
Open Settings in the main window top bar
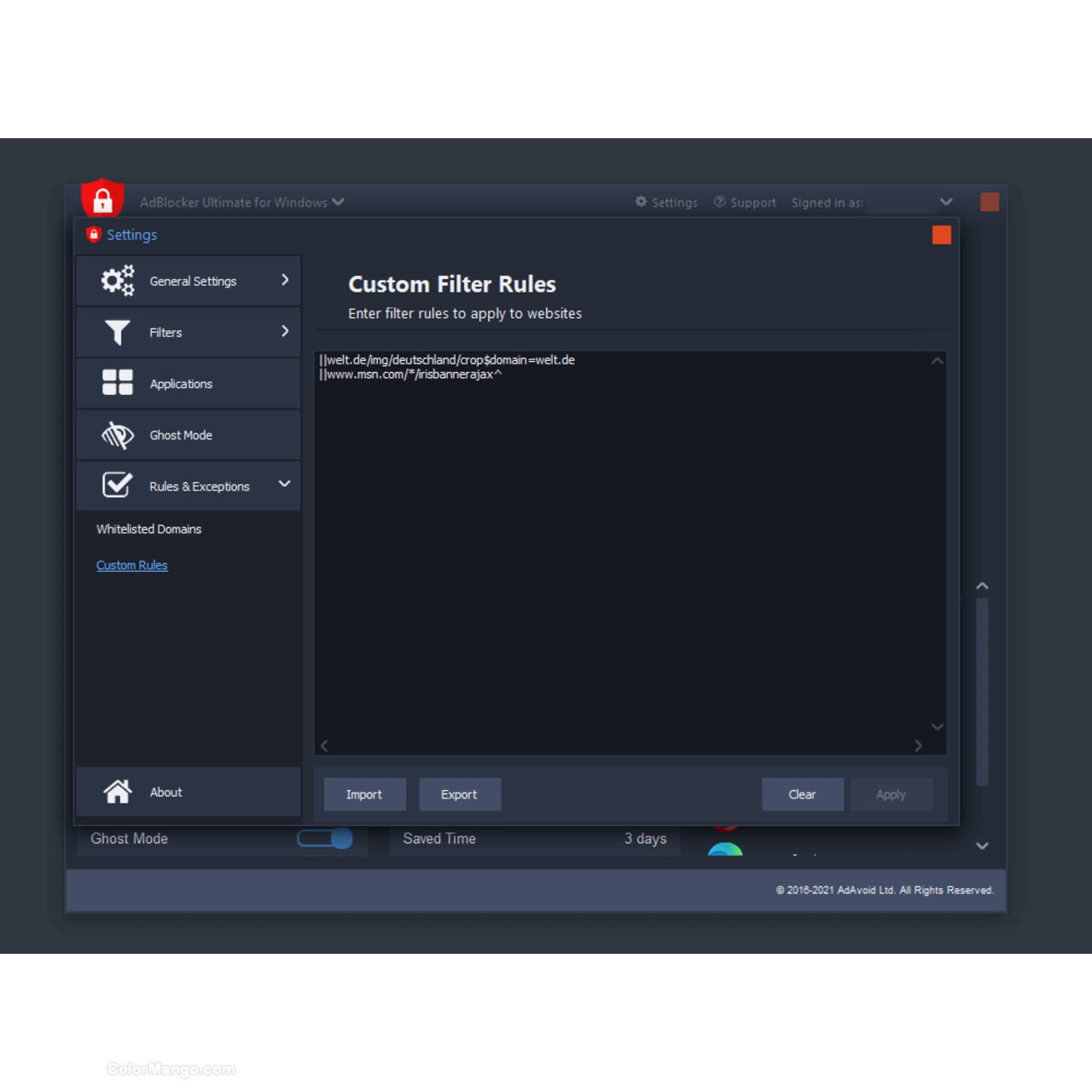tap(666, 202)
